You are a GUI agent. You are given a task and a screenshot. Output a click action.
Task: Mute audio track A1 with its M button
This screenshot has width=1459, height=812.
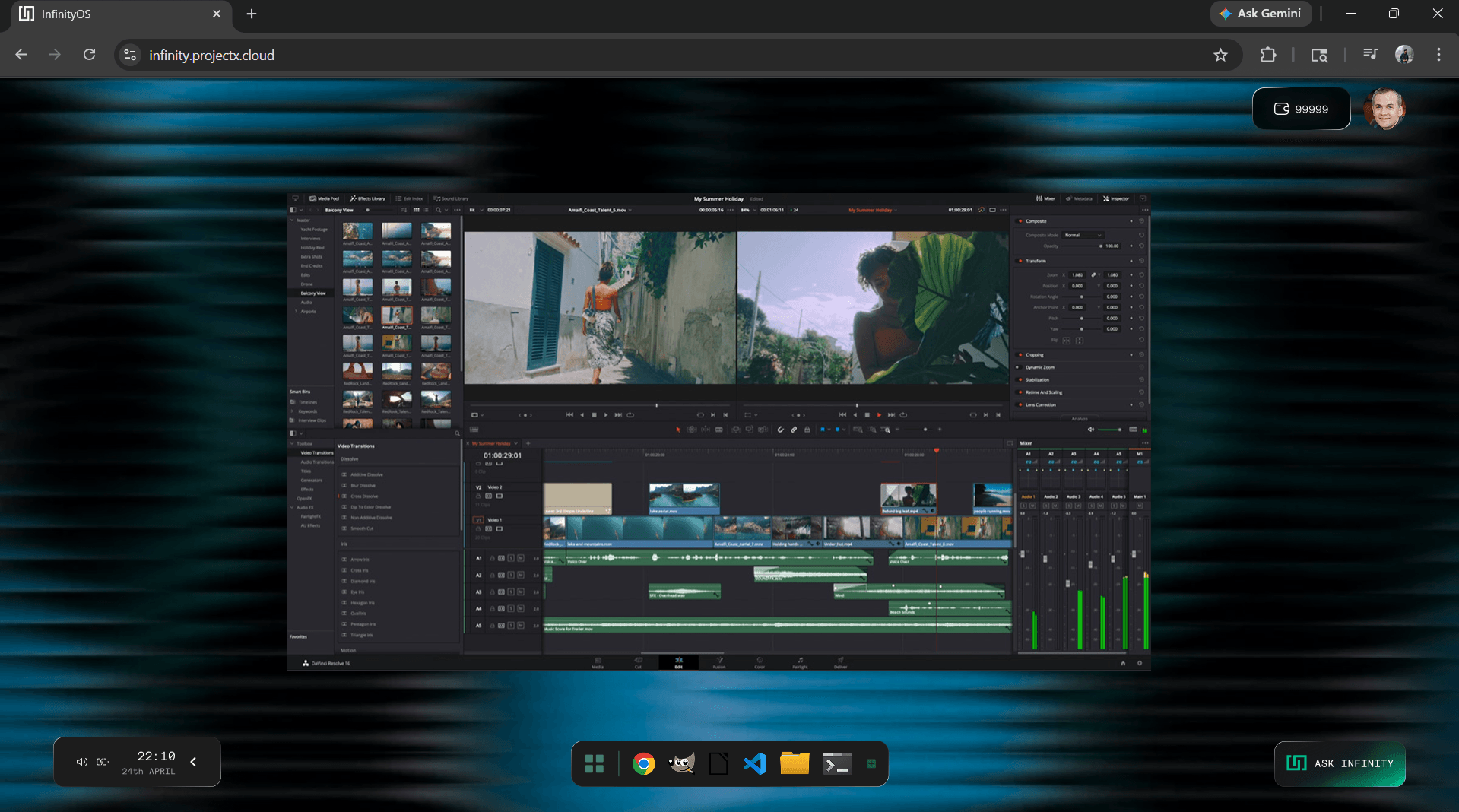coord(521,558)
